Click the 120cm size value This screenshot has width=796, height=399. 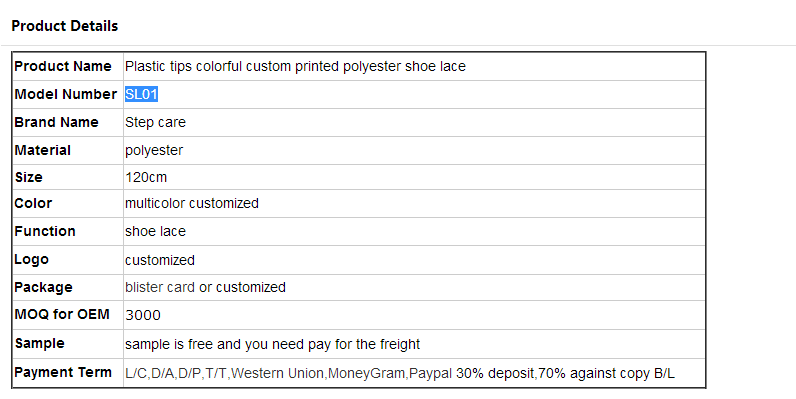[x=146, y=177]
